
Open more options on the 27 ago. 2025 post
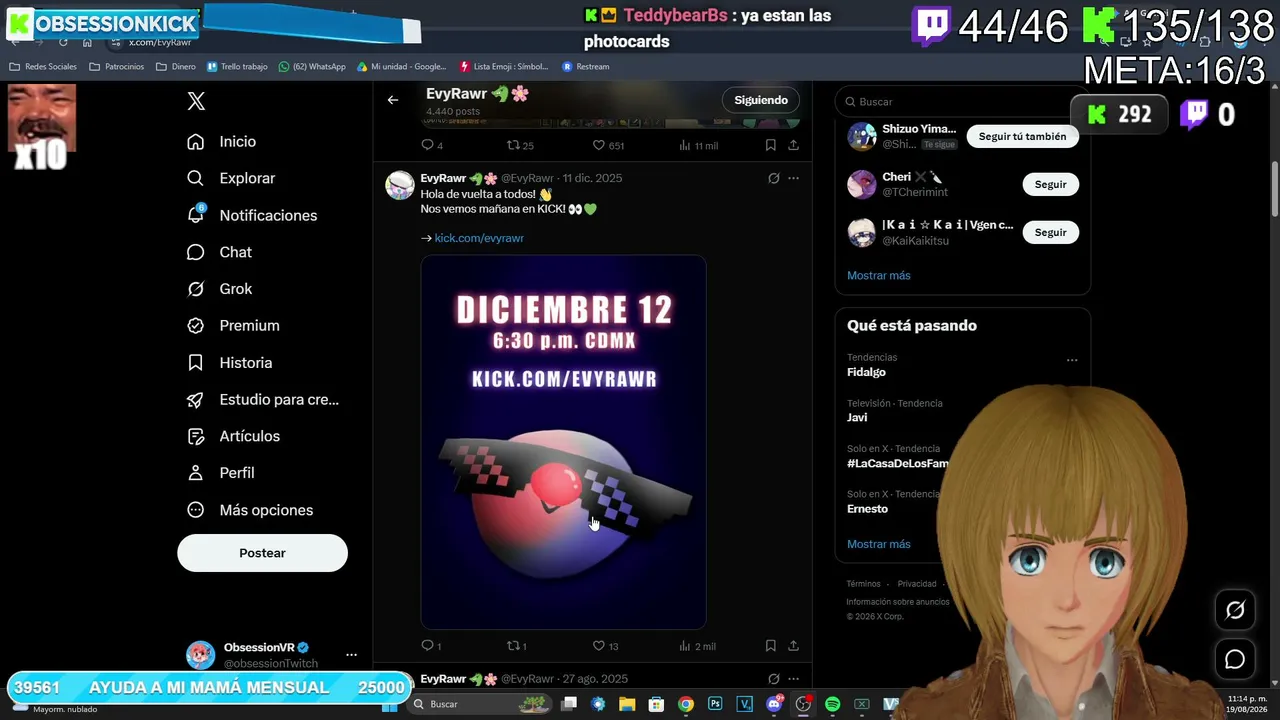click(x=793, y=679)
